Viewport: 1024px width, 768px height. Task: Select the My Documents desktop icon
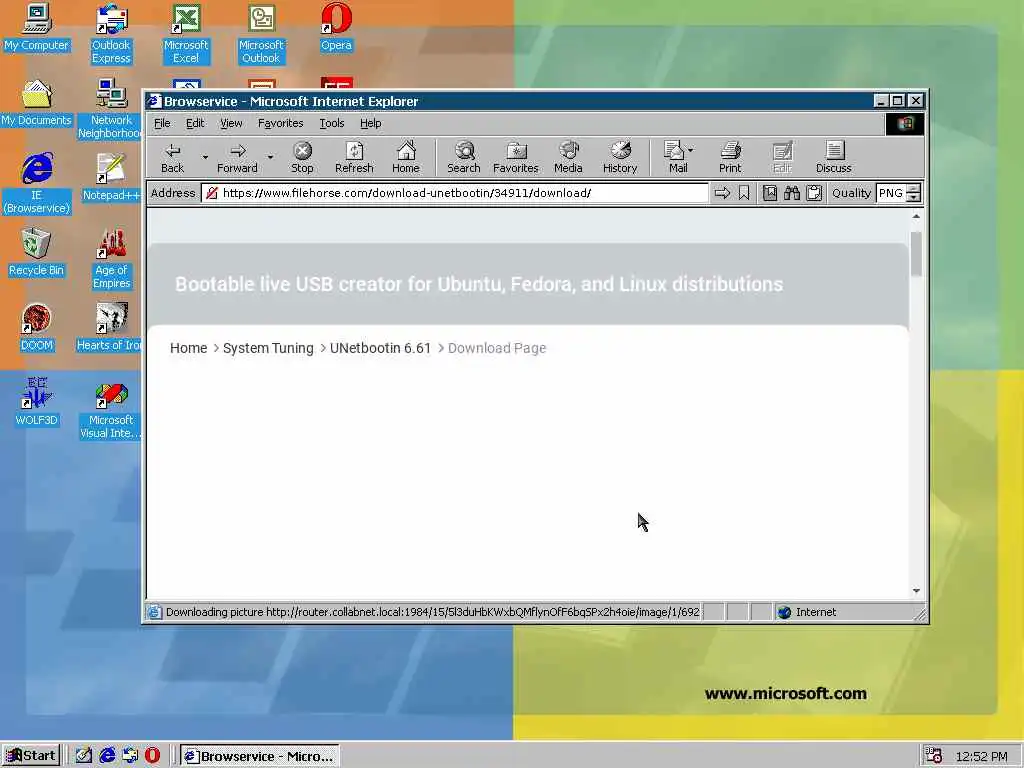(36, 103)
